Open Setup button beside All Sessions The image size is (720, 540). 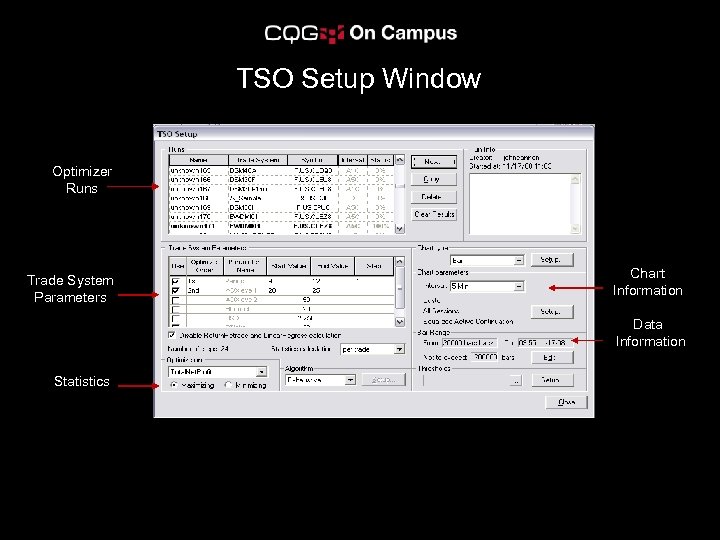(552, 312)
